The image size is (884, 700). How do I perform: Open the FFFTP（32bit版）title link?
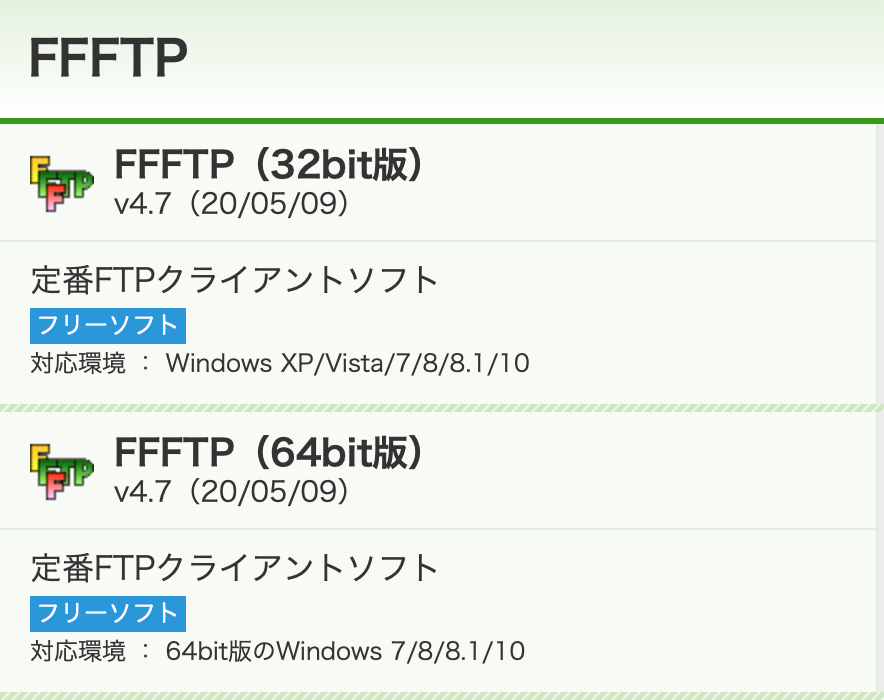(x=268, y=167)
